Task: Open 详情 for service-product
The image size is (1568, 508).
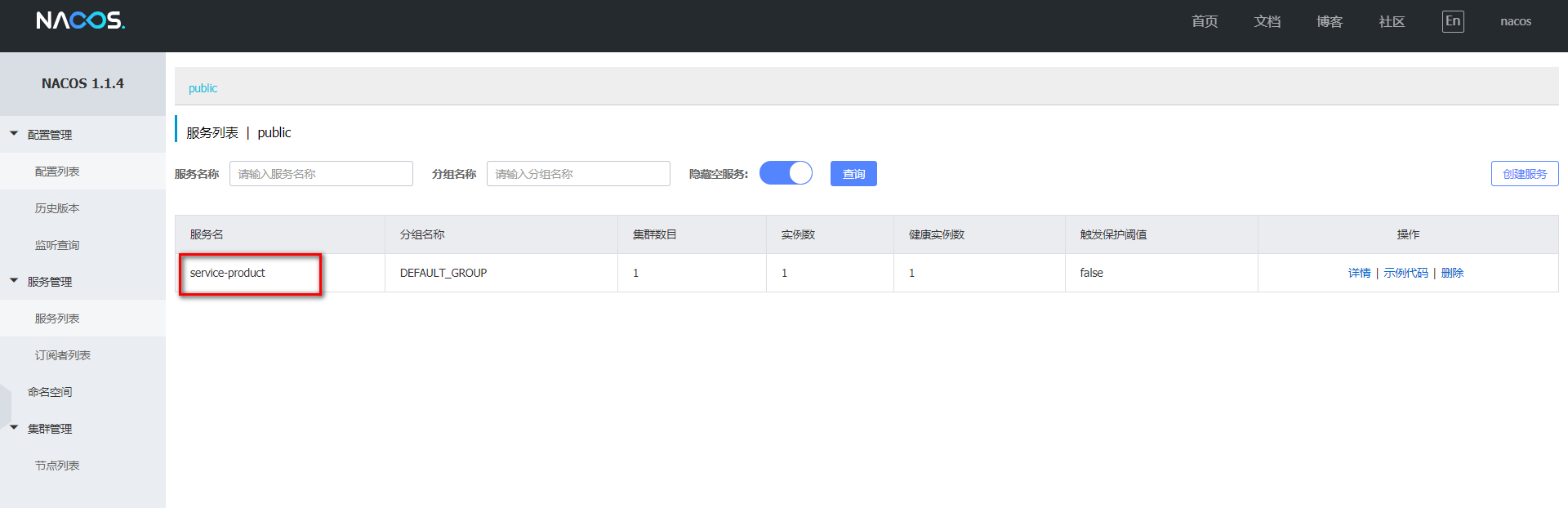Action: tap(1359, 273)
